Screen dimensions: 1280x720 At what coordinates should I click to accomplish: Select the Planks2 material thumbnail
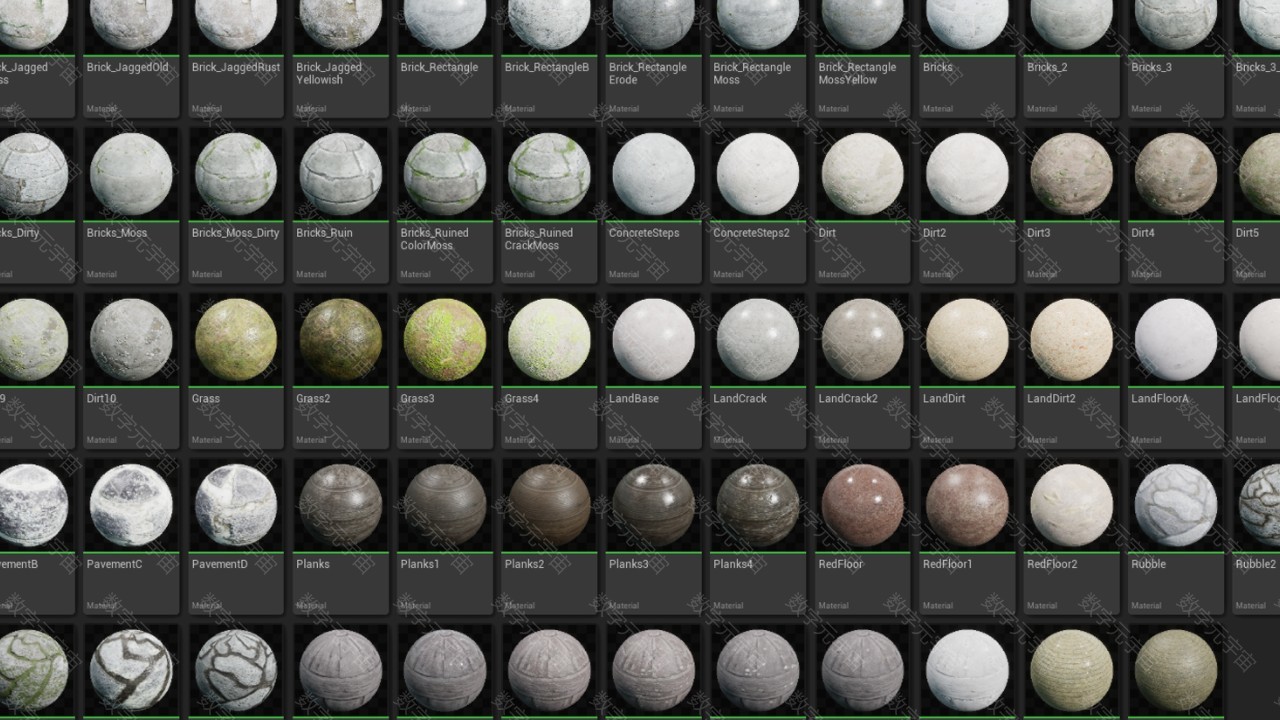point(549,504)
